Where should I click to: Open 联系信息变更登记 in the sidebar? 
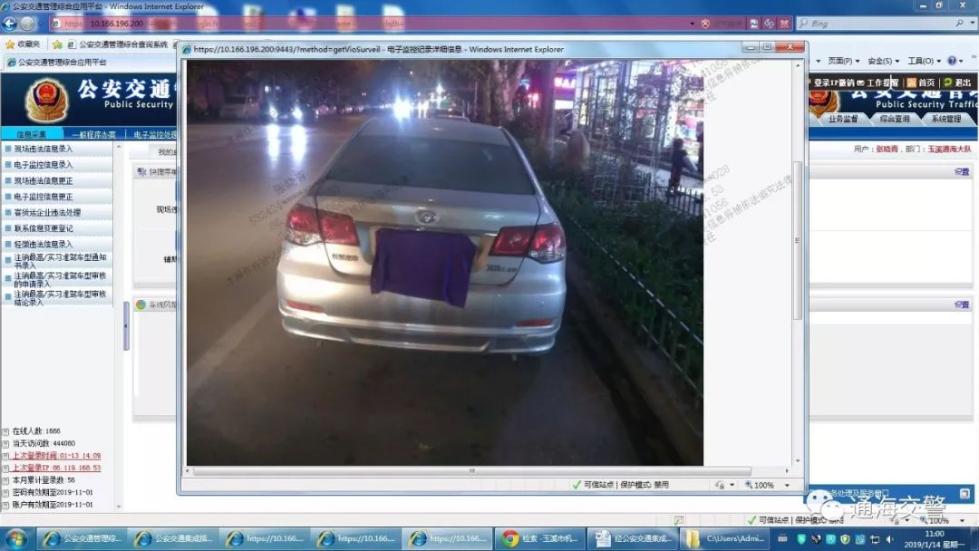click(x=44, y=228)
